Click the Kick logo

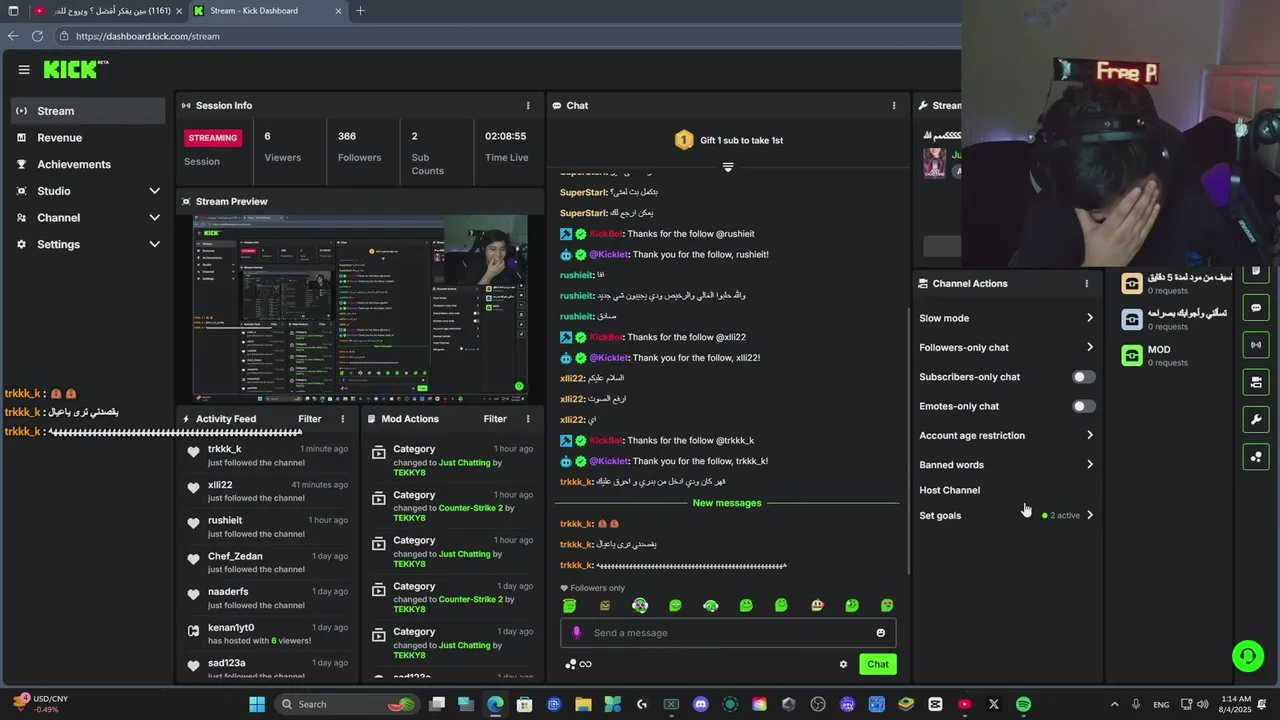tap(75, 69)
